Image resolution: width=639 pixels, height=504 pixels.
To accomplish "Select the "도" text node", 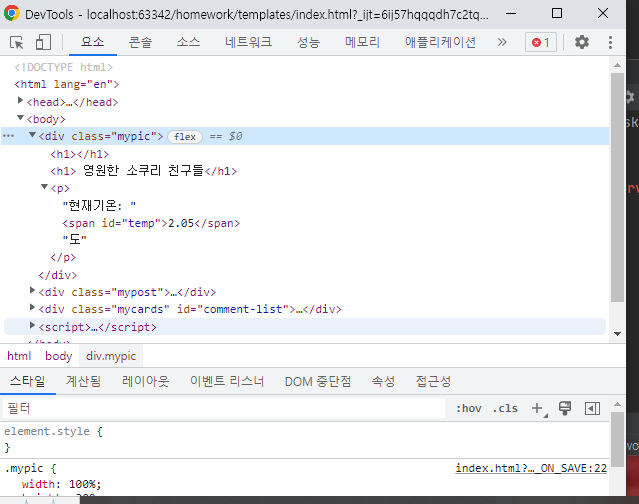I will [x=75, y=239].
